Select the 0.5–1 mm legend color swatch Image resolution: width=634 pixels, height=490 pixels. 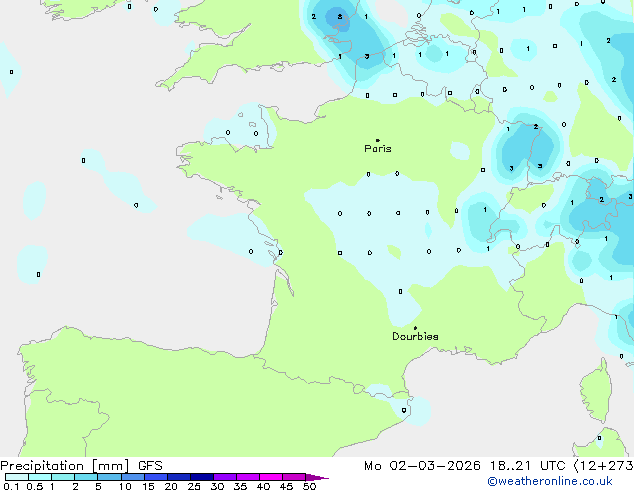(x=40, y=477)
